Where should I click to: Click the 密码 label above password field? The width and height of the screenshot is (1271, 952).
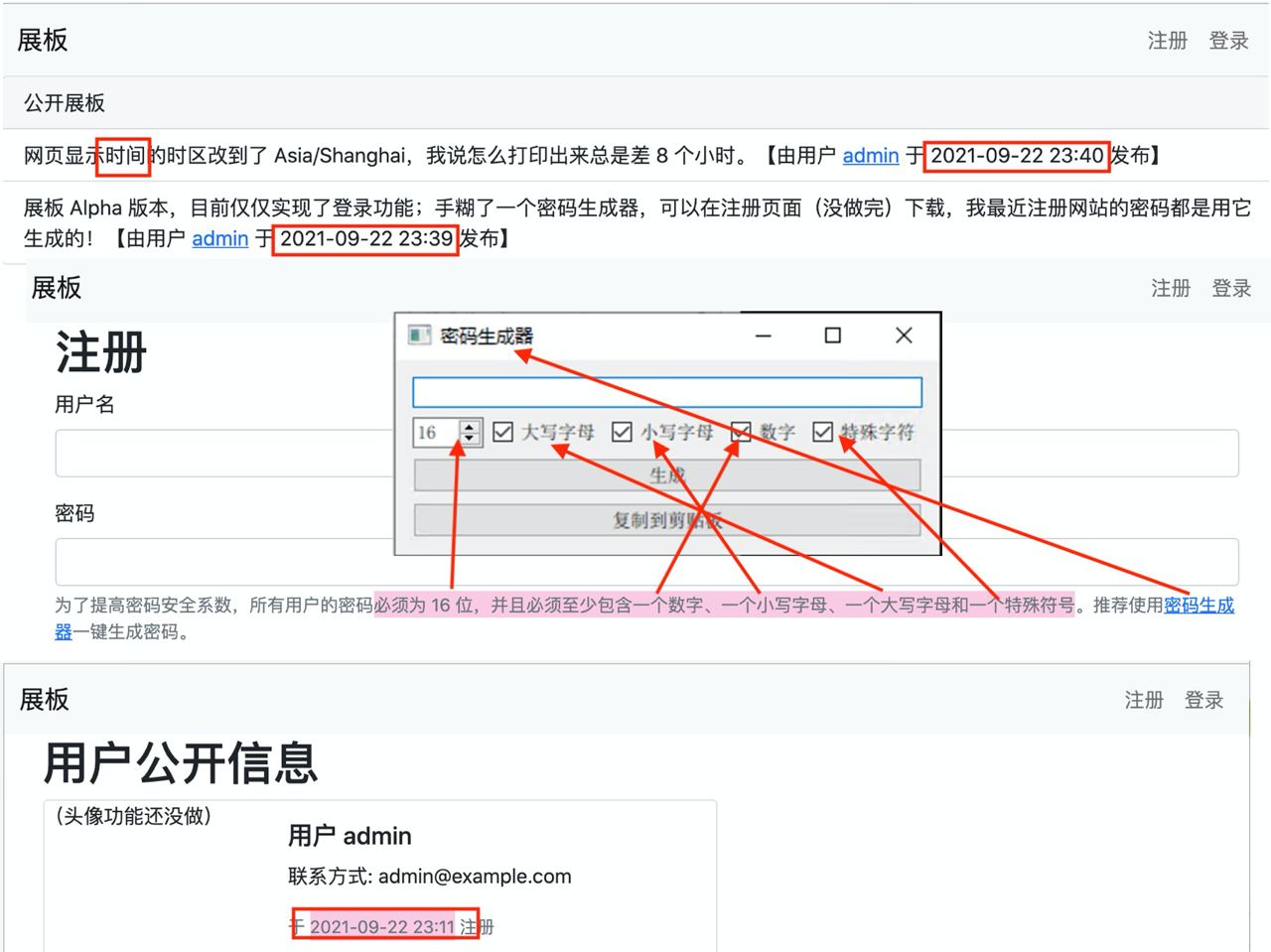[74, 513]
